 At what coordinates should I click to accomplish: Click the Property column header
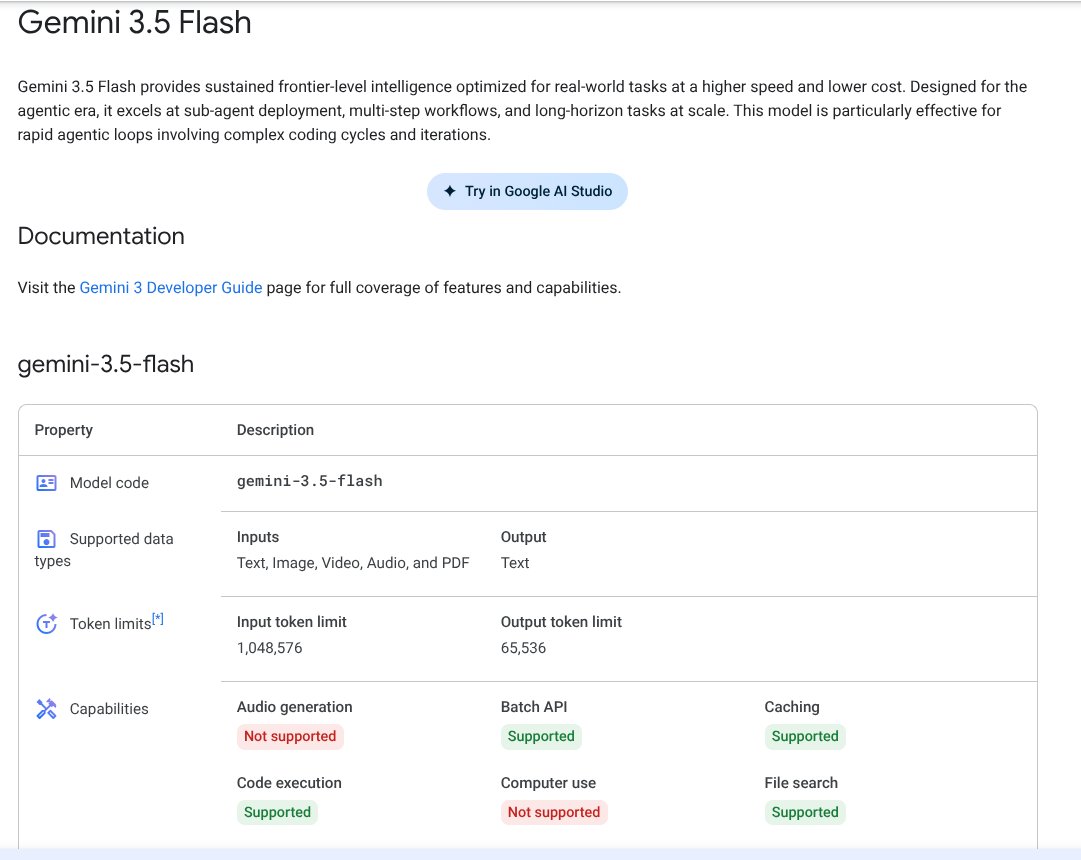(63, 430)
